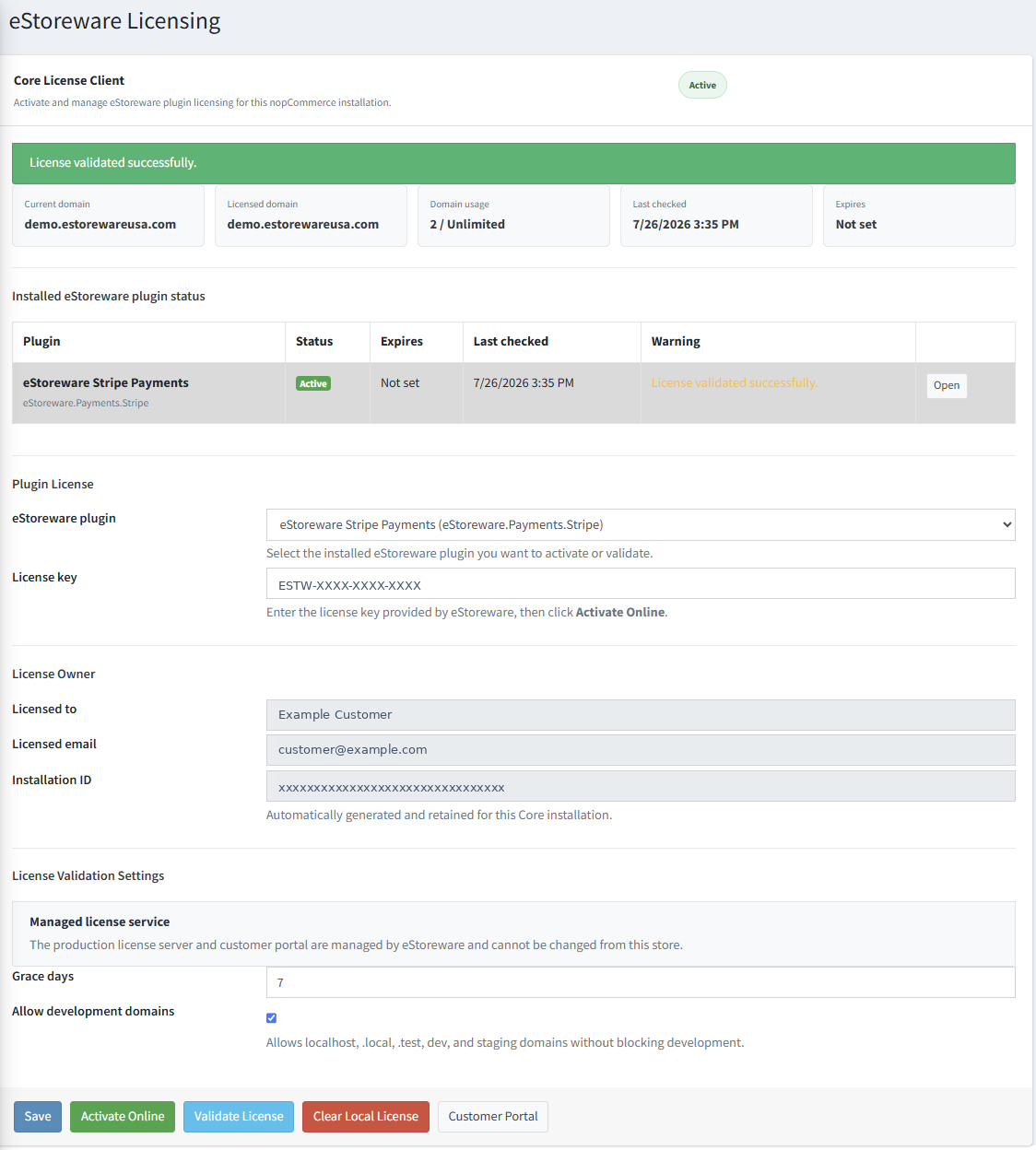This screenshot has width=1036, height=1150.
Task: Click the Licensed domain value demo.estorewareusa.com
Action: point(303,224)
